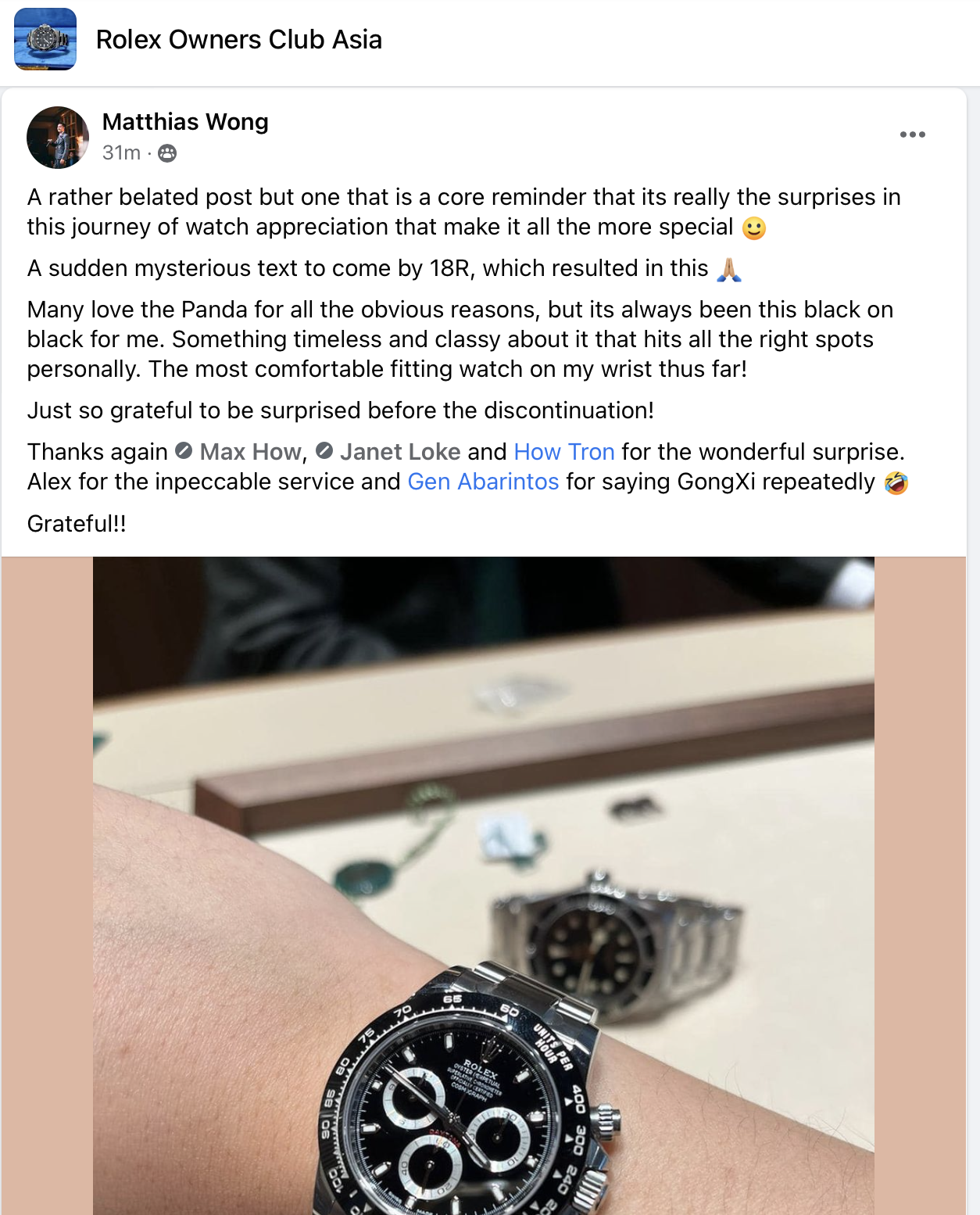Click the badge icon before Max How
Image resolution: width=980 pixels, height=1215 pixels.
pyautogui.click(x=184, y=451)
